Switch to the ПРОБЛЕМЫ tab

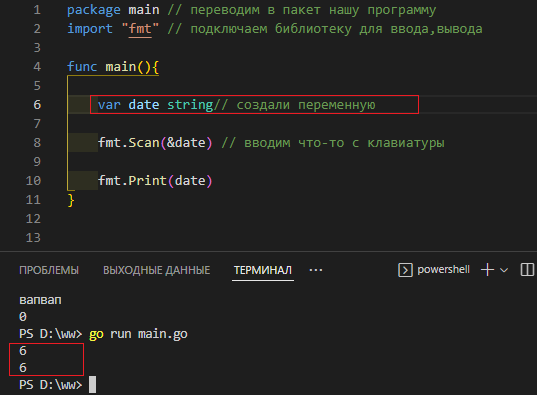(x=49, y=270)
